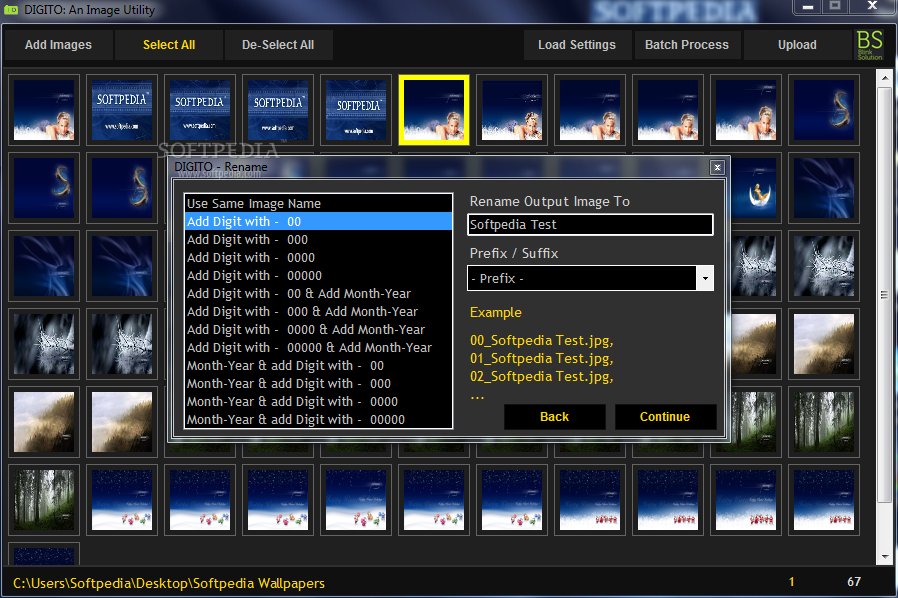Minimize the DIGITO window
The width and height of the screenshot is (898, 598).
[x=808, y=7]
